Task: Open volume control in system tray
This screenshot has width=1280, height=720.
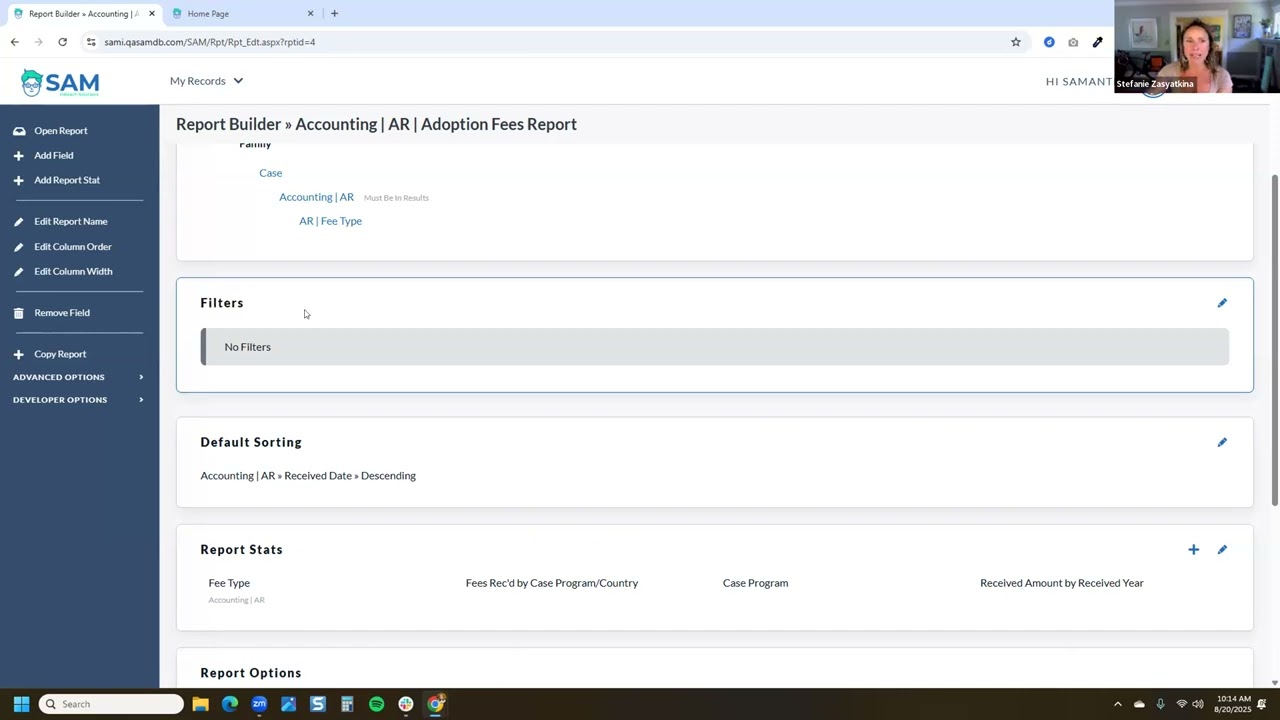Action: [1198, 704]
